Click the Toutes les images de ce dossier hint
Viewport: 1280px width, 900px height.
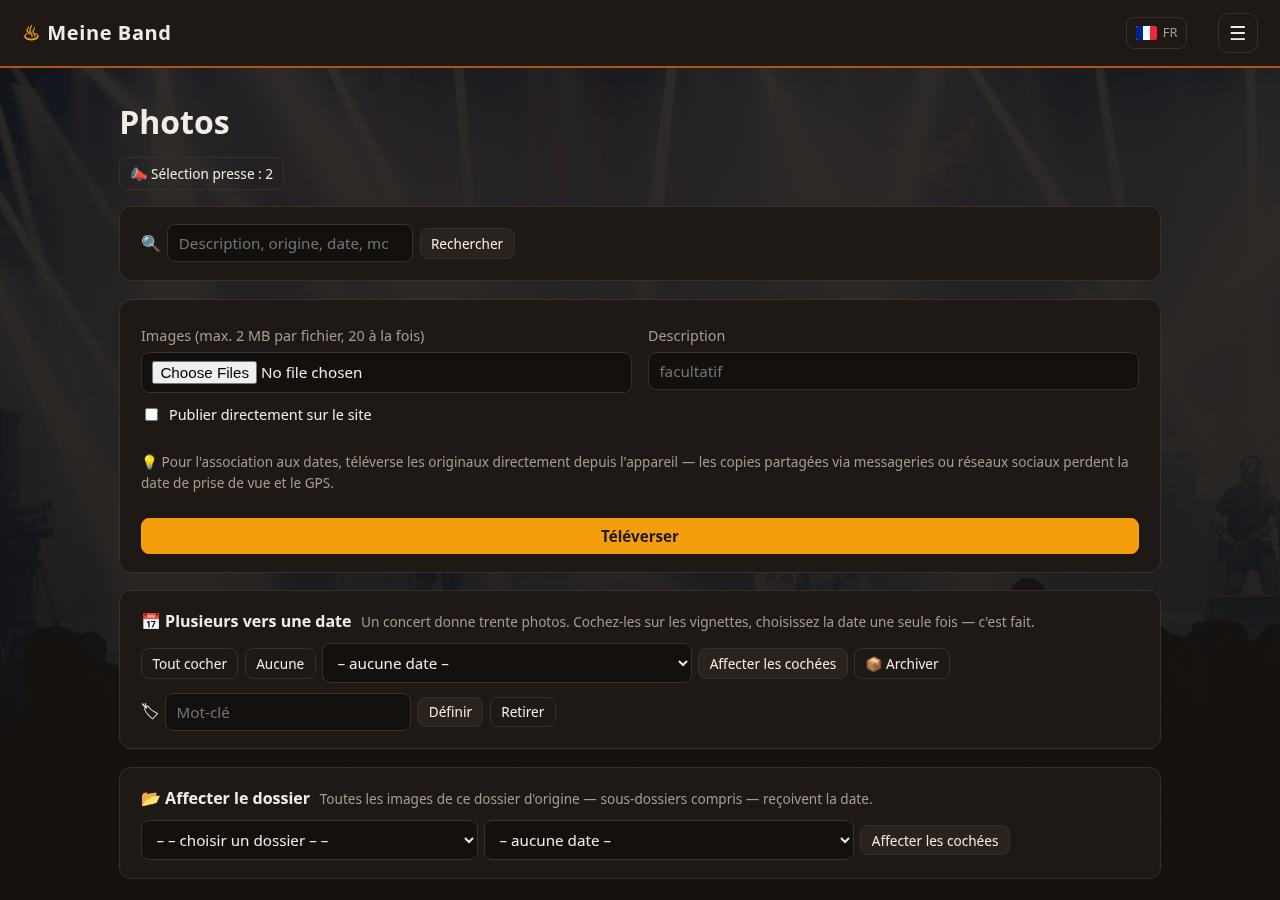[596, 799]
